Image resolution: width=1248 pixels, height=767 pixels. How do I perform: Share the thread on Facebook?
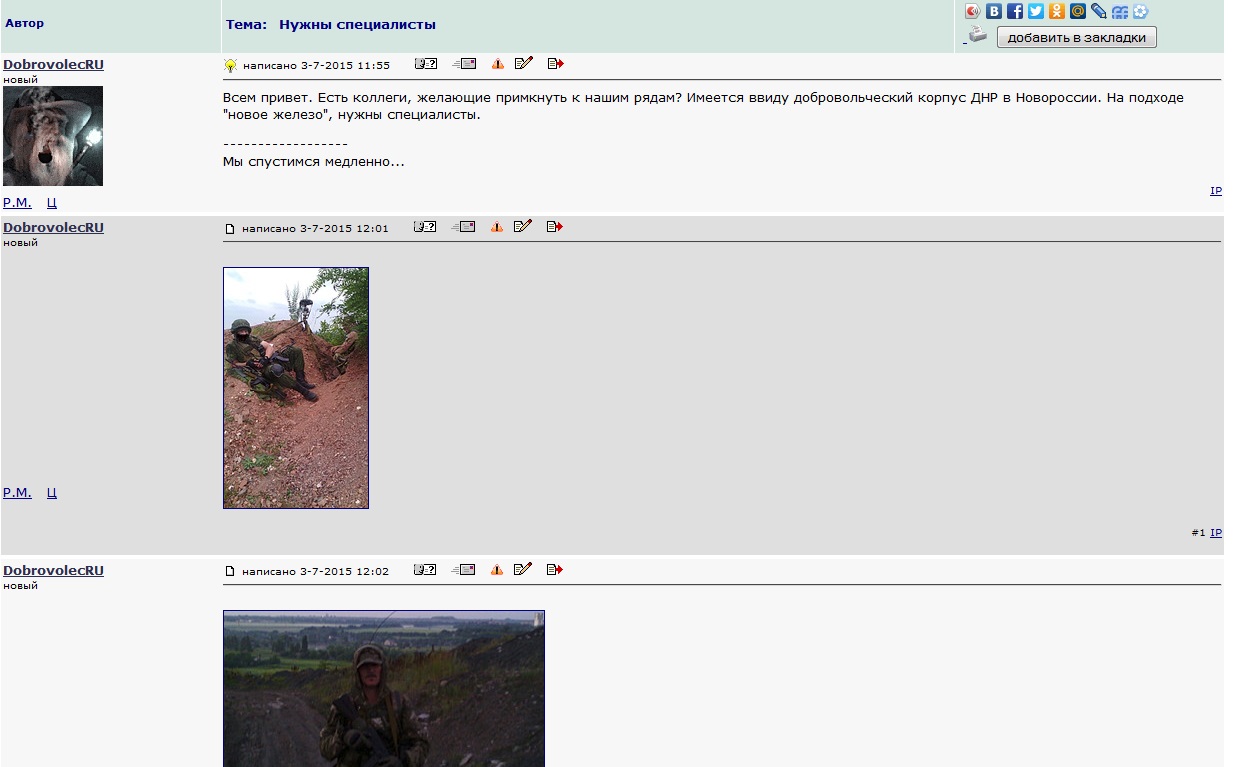(1015, 12)
